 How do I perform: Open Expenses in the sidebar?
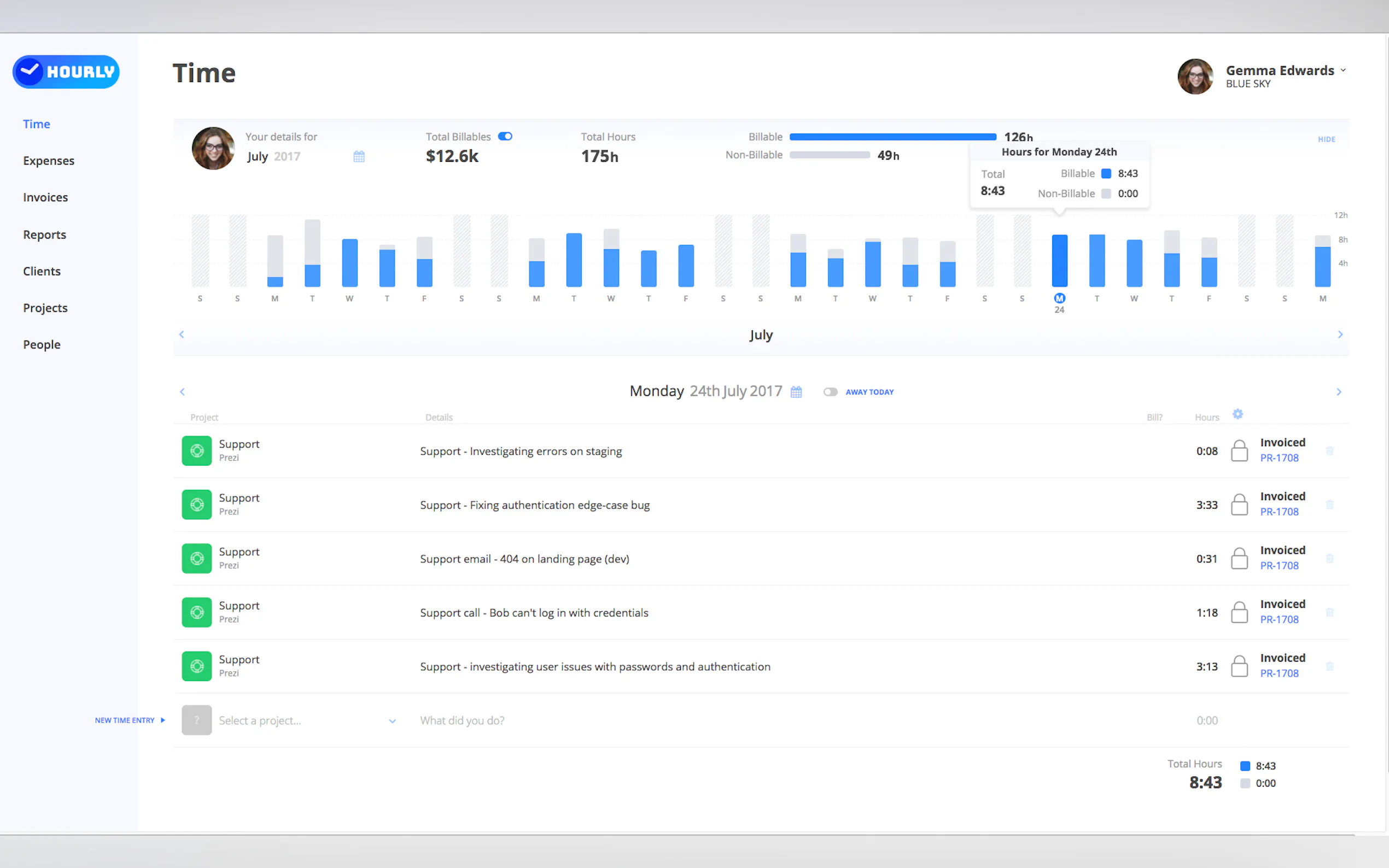(48, 161)
